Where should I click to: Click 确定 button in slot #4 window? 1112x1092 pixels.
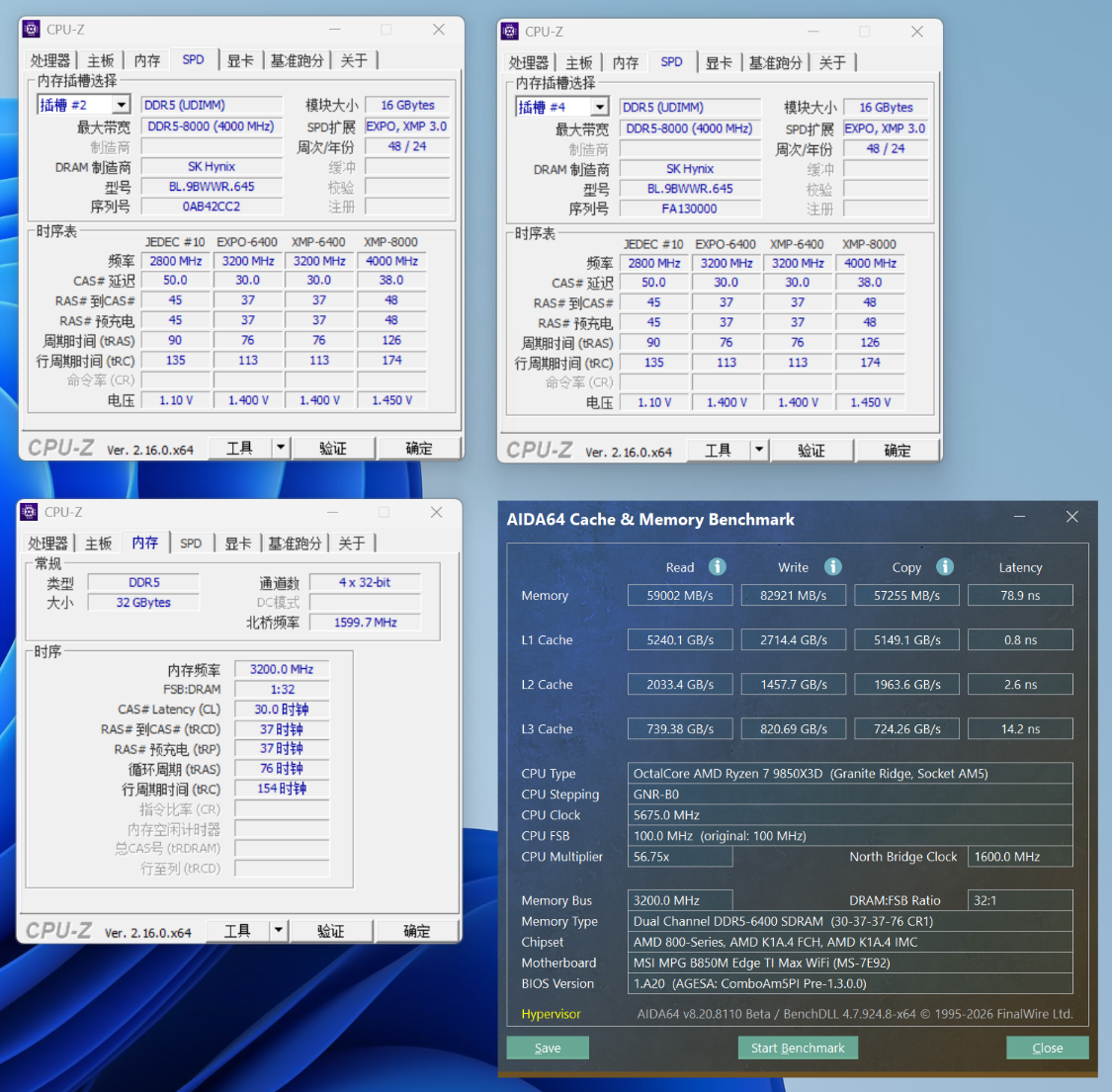coord(898,451)
